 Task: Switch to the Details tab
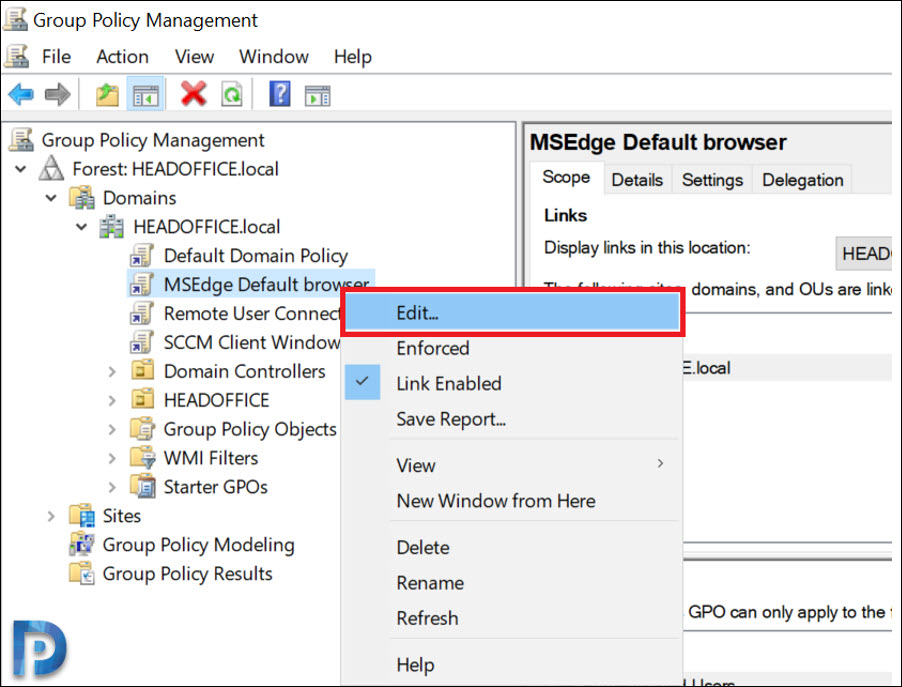(637, 180)
